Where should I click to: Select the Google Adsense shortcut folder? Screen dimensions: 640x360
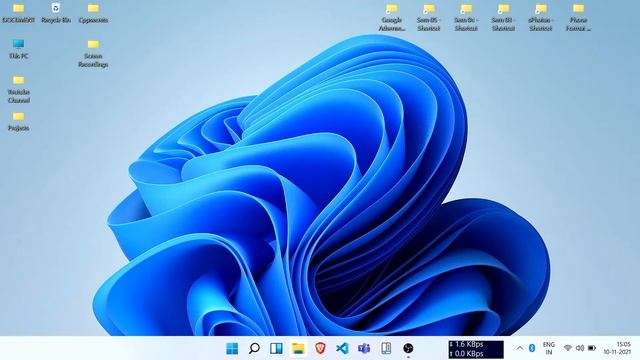(x=392, y=17)
